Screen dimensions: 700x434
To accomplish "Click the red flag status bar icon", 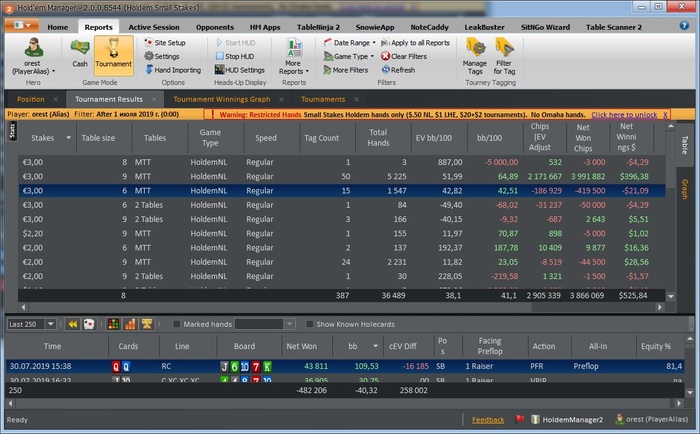I will (519, 419).
